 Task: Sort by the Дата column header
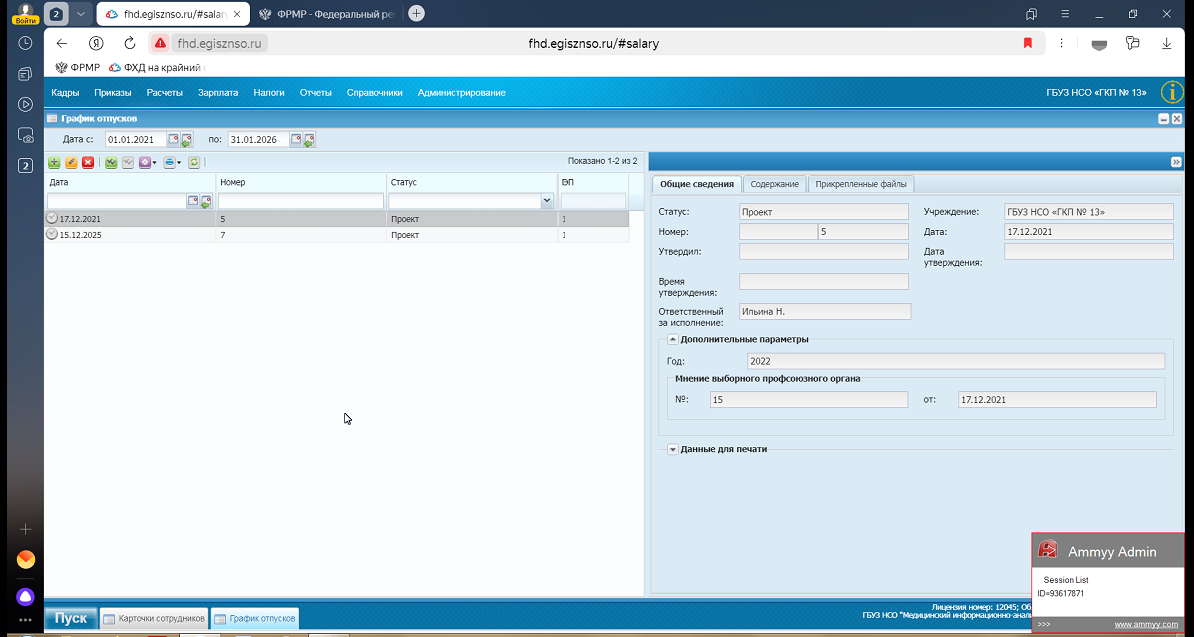pyautogui.click(x=129, y=183)
